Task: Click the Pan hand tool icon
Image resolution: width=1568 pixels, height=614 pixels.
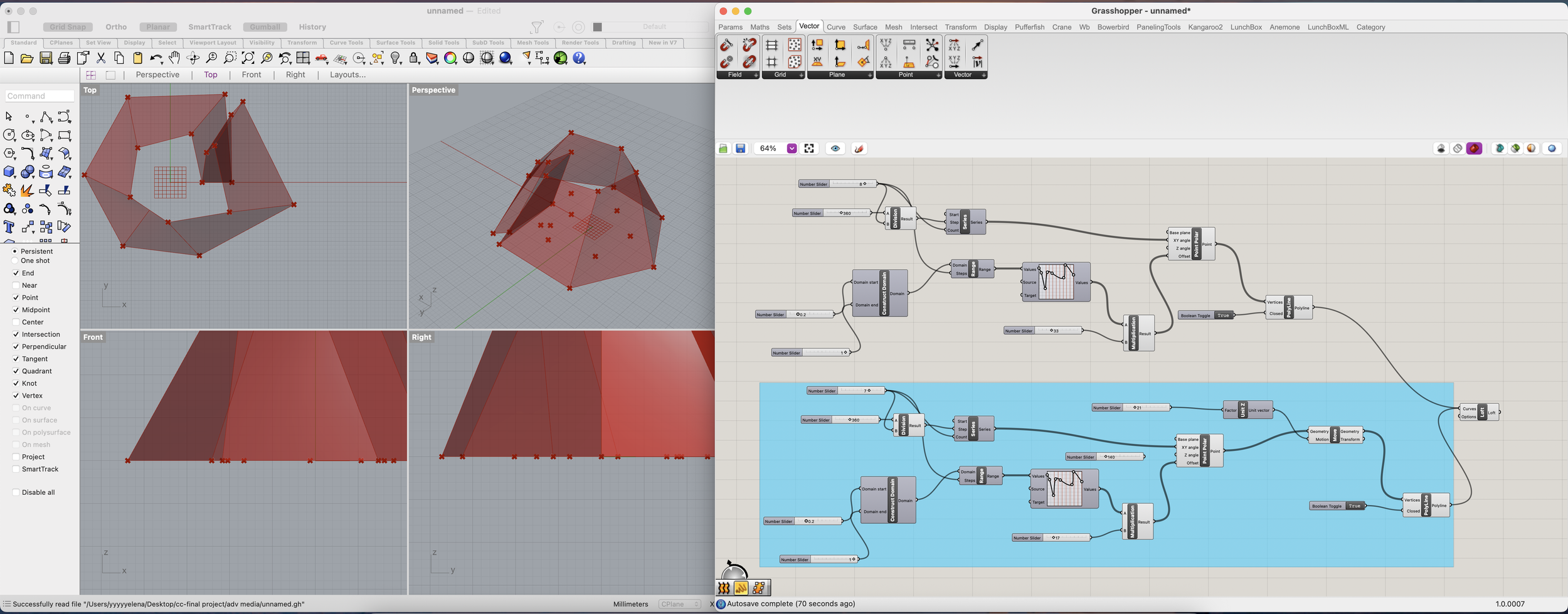Action: click(174, 58)
